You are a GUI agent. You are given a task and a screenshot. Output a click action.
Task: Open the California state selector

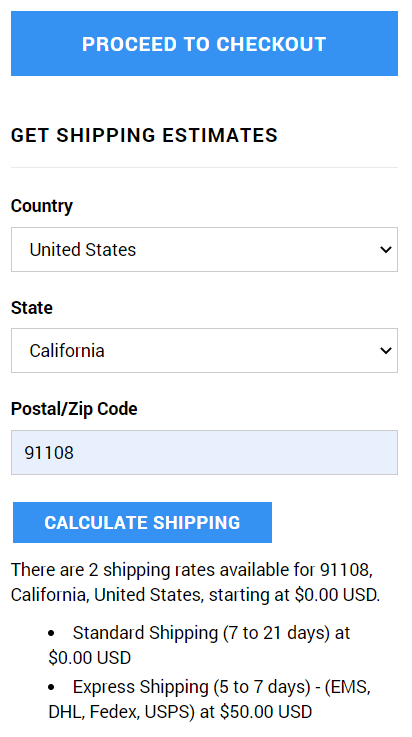pyautogui.click(x=204, y=351)
